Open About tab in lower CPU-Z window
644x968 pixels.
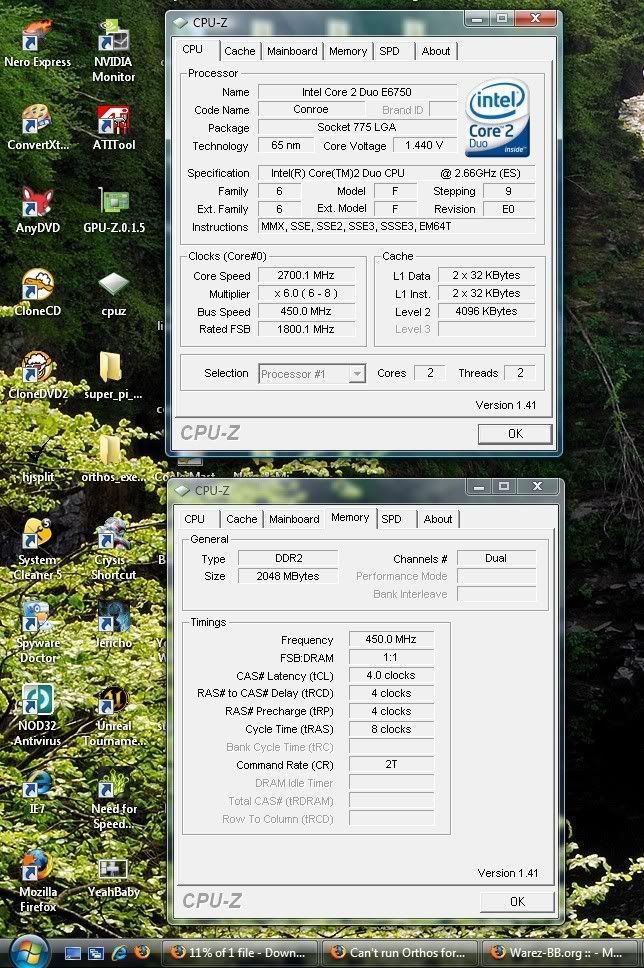[x=438, y=519]
